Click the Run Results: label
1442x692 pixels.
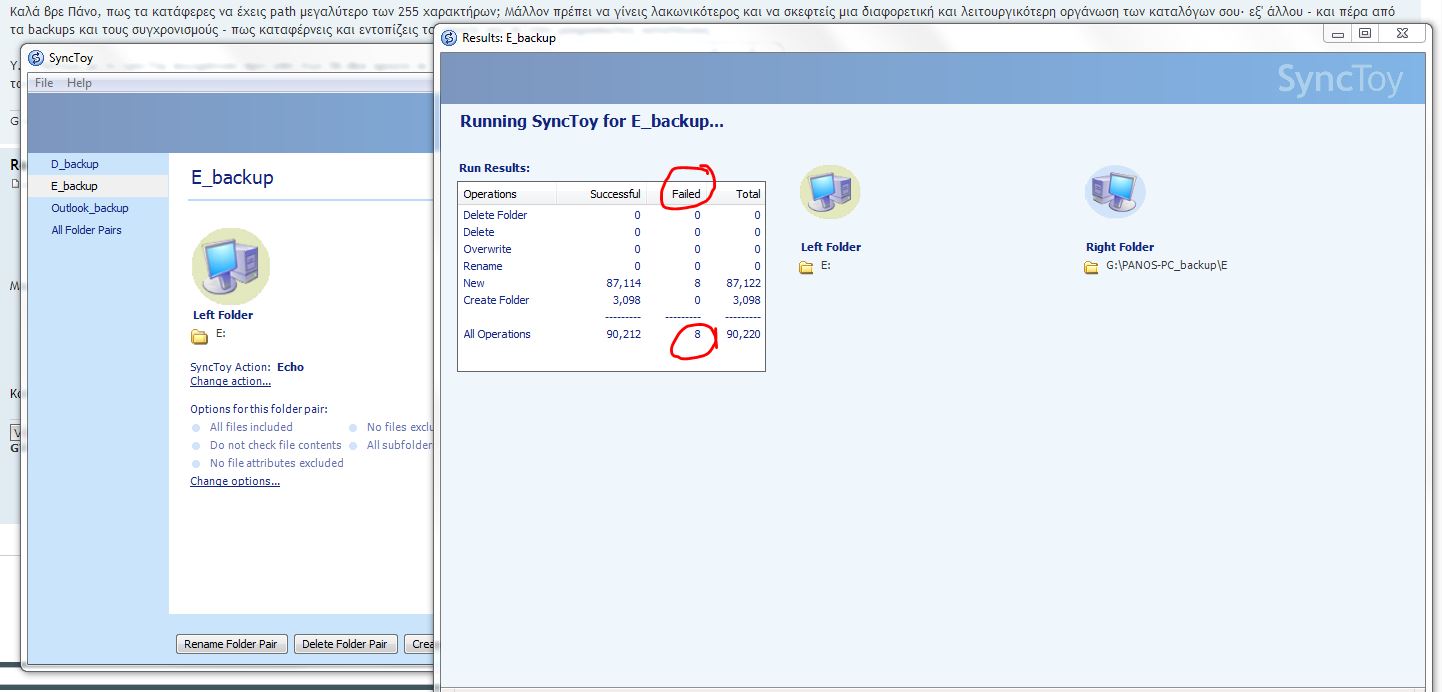494,168
